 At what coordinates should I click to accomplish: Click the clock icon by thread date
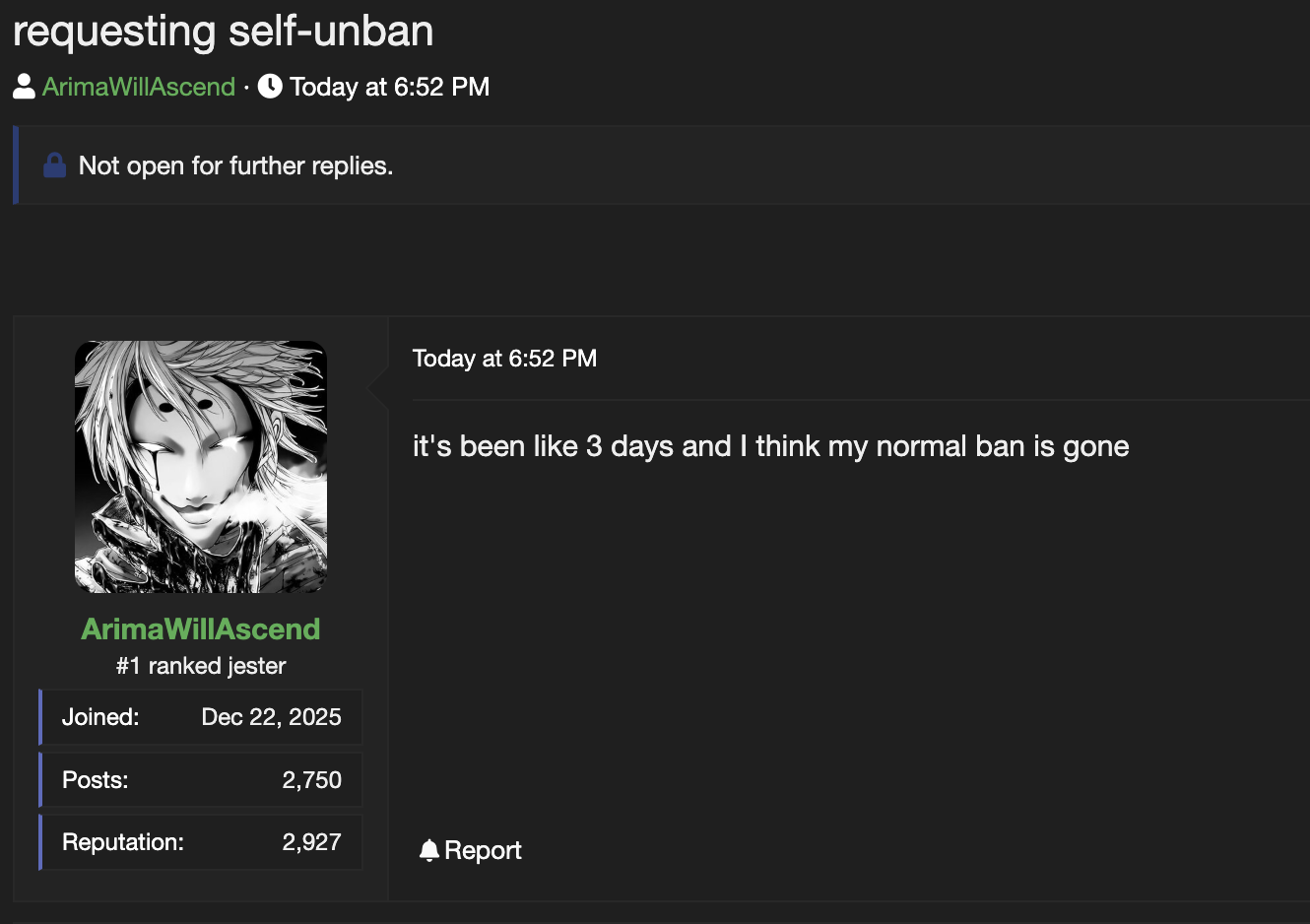270,87
